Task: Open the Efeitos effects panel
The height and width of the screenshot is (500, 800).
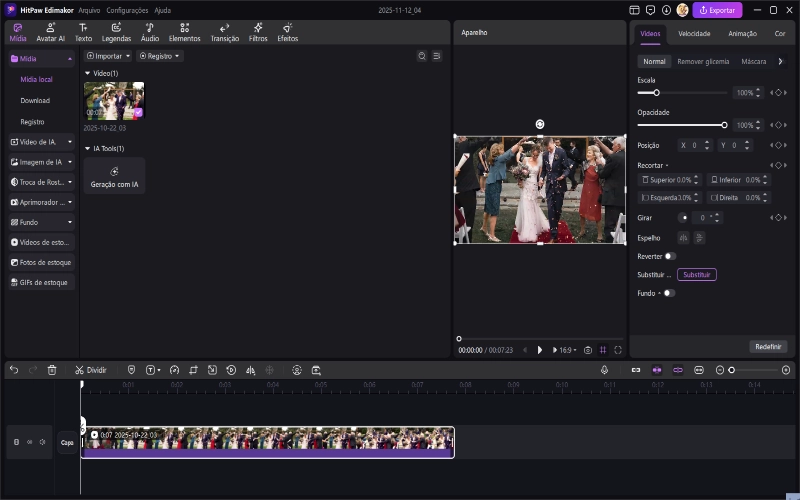Action: coord(287,32)
